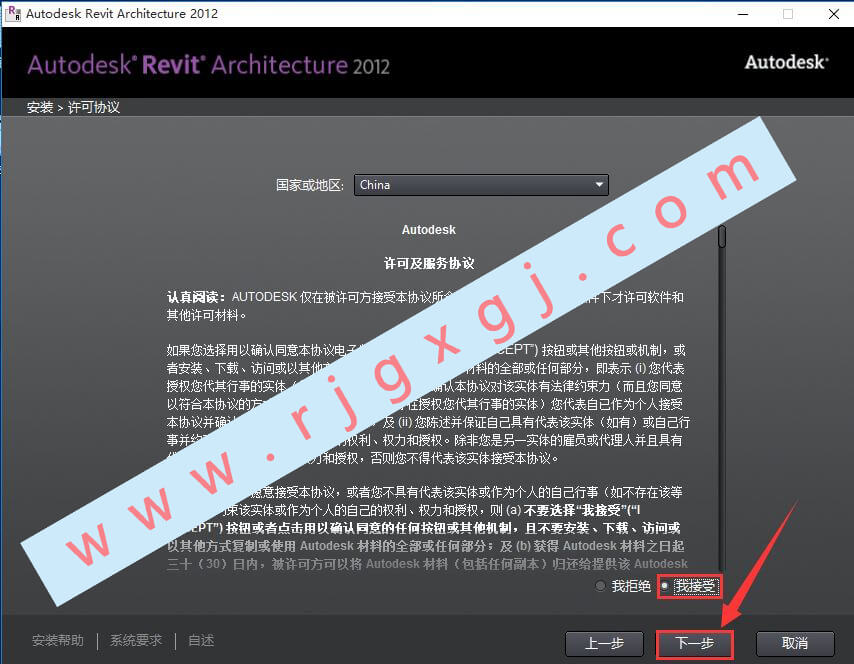Click the 上一步 (Back) button
This screenshot has height=664, width=854.
pyautogui.click(x=604, y=643)
